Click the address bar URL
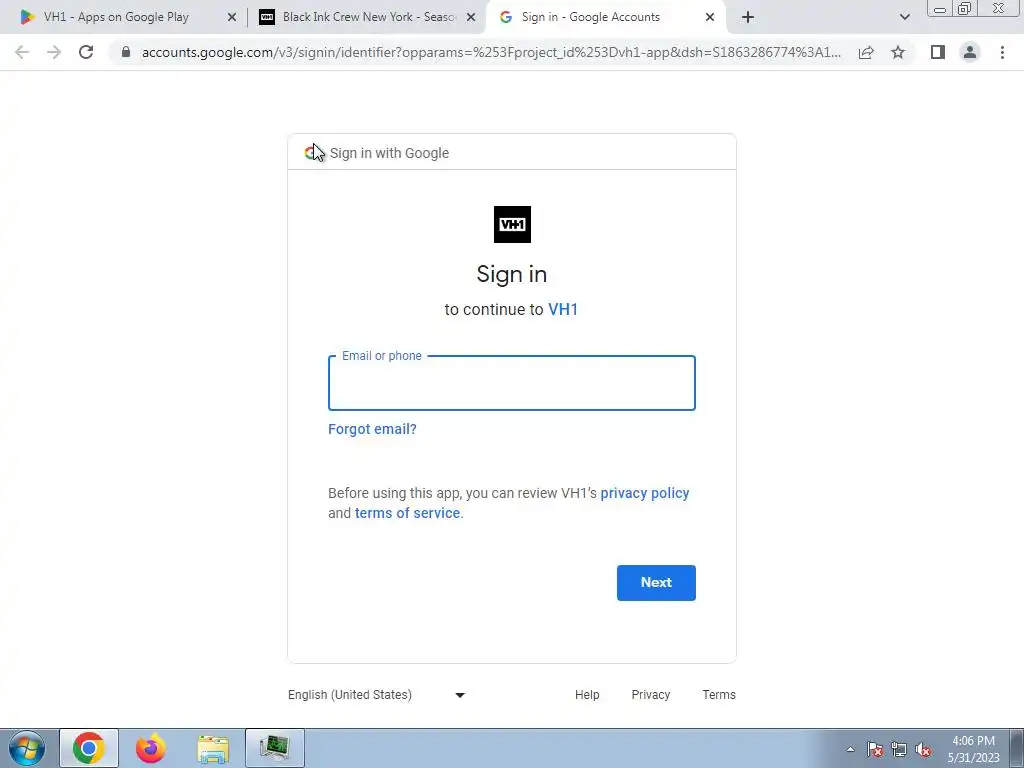 pyautogui.click(x=491, y=52)
